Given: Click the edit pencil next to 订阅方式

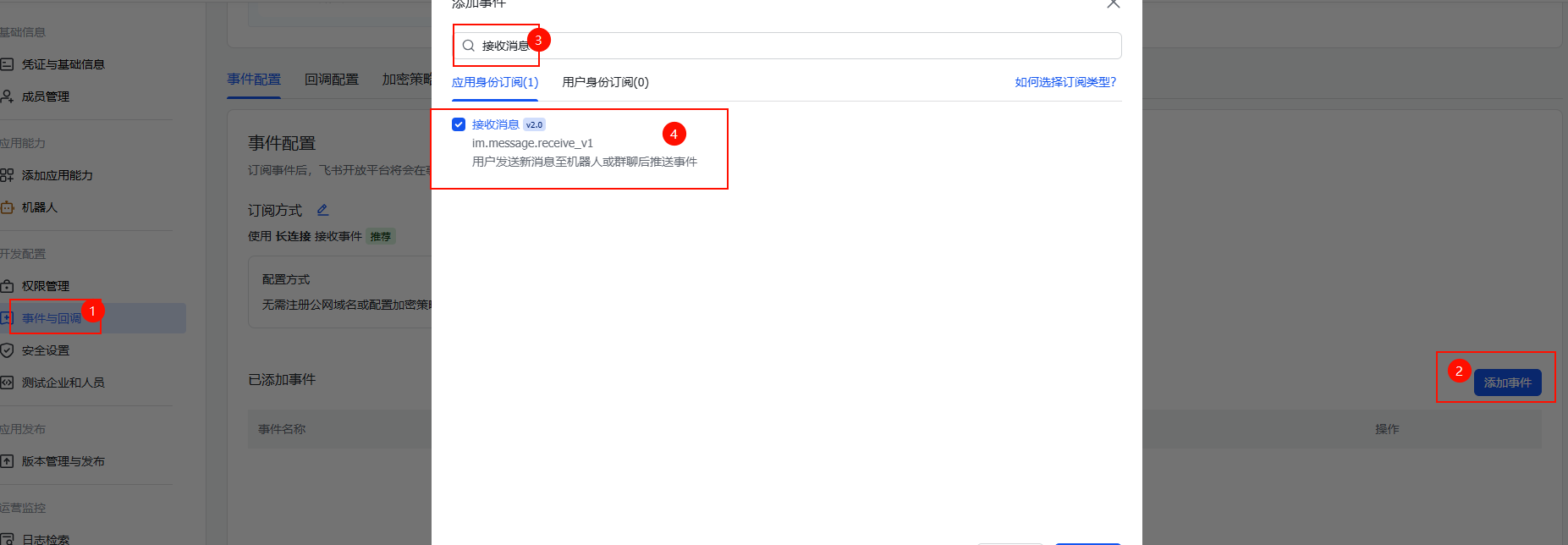Looking at the screenshot, I should click(322, 210).
